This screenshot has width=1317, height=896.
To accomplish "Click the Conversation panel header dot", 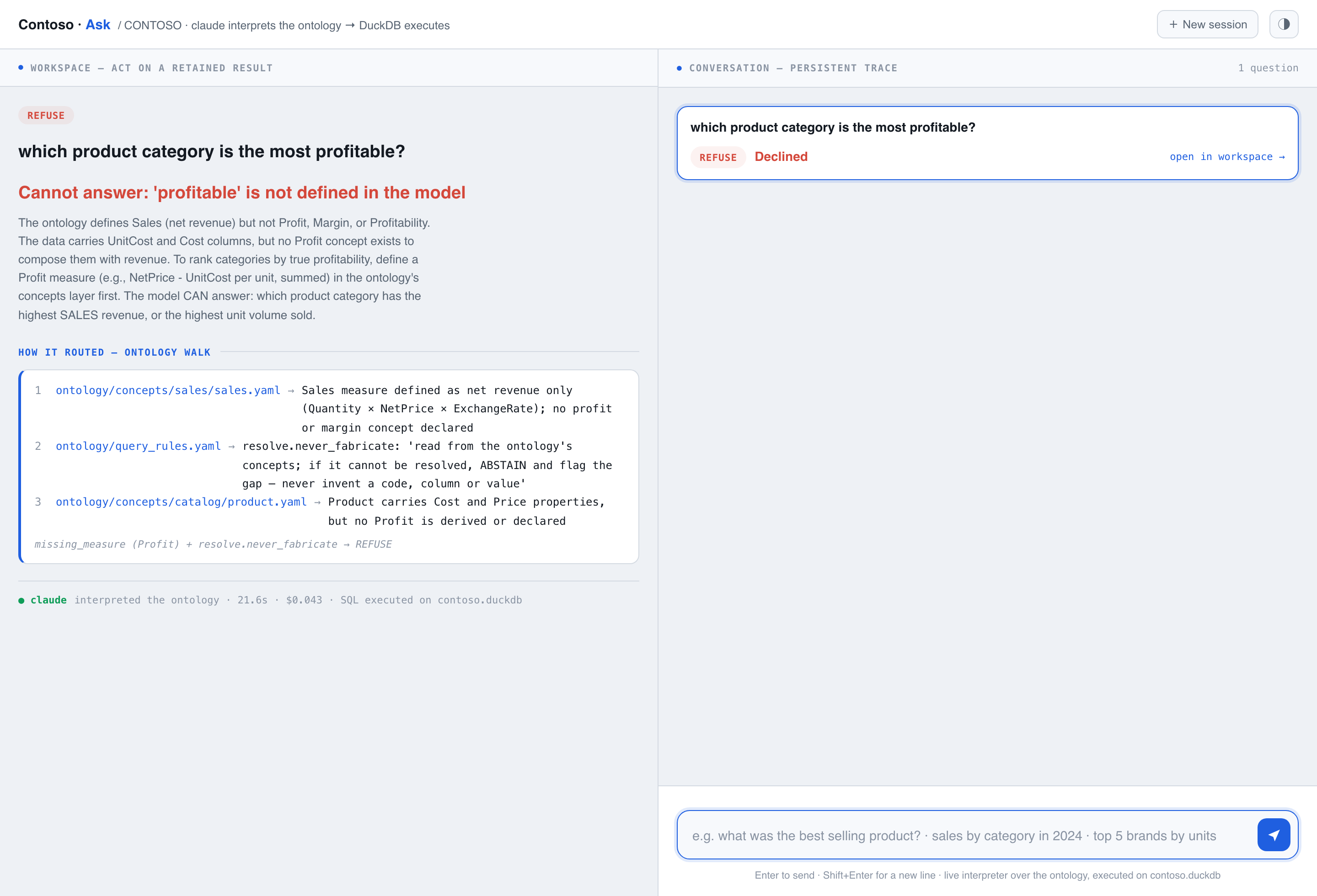I will (679, 68).
